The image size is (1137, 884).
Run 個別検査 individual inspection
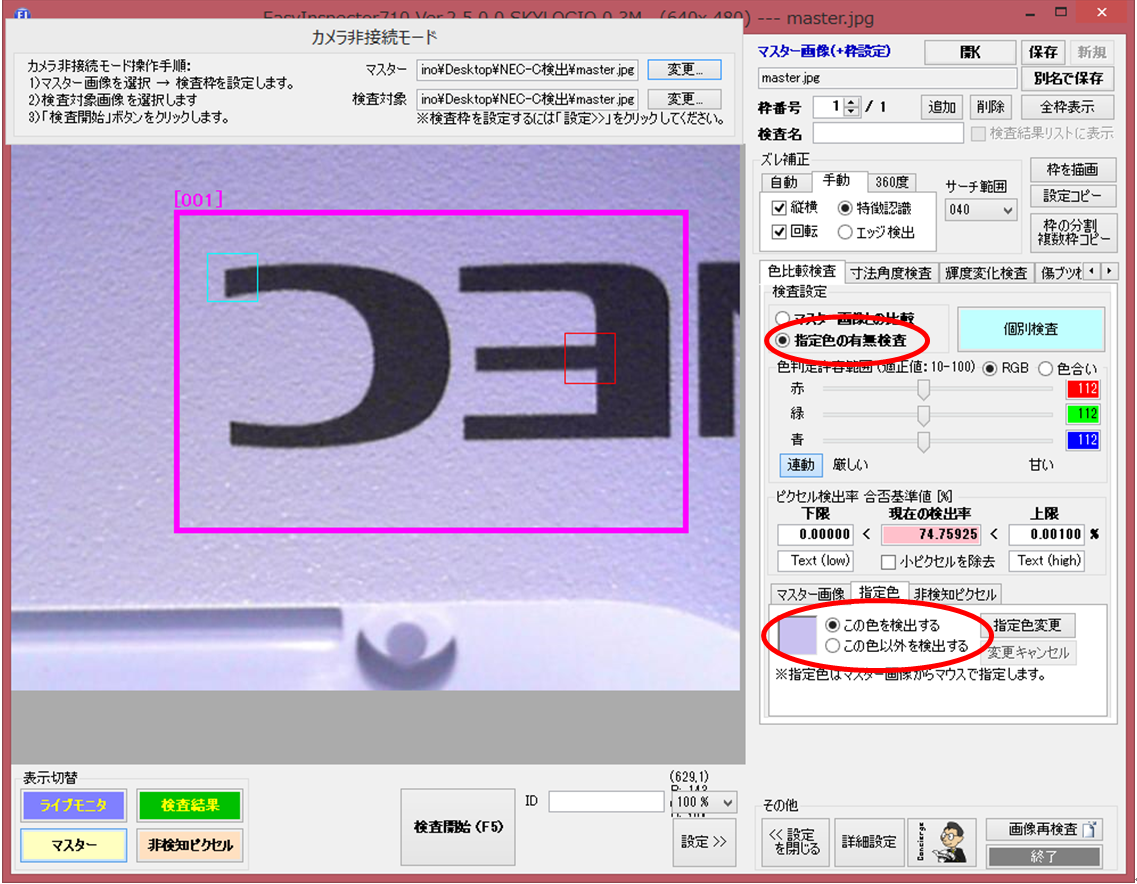pos(1030,329)
